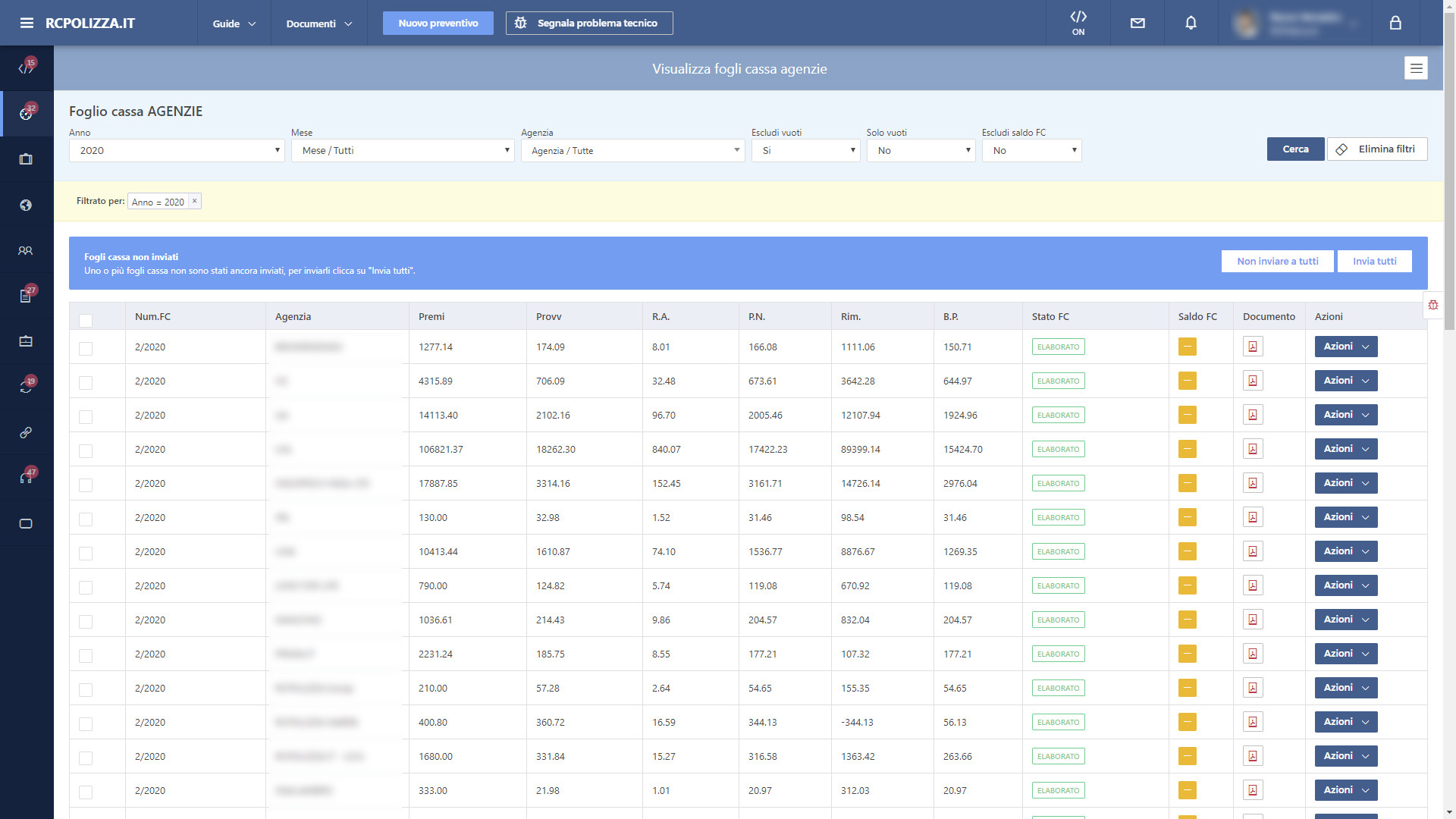Click the lock icon in top bar

click(x=1395, y=24)
